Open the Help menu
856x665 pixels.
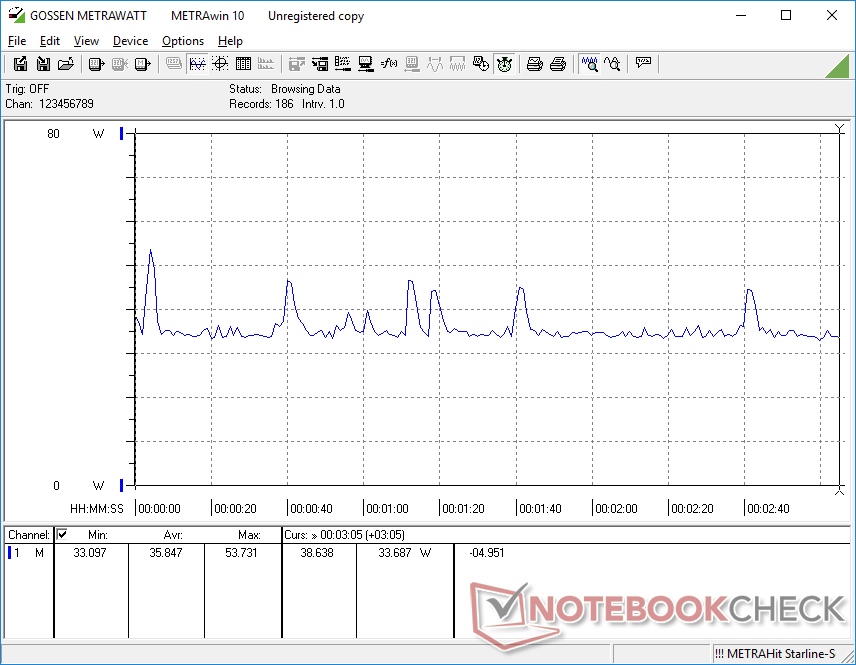point(230,41)
